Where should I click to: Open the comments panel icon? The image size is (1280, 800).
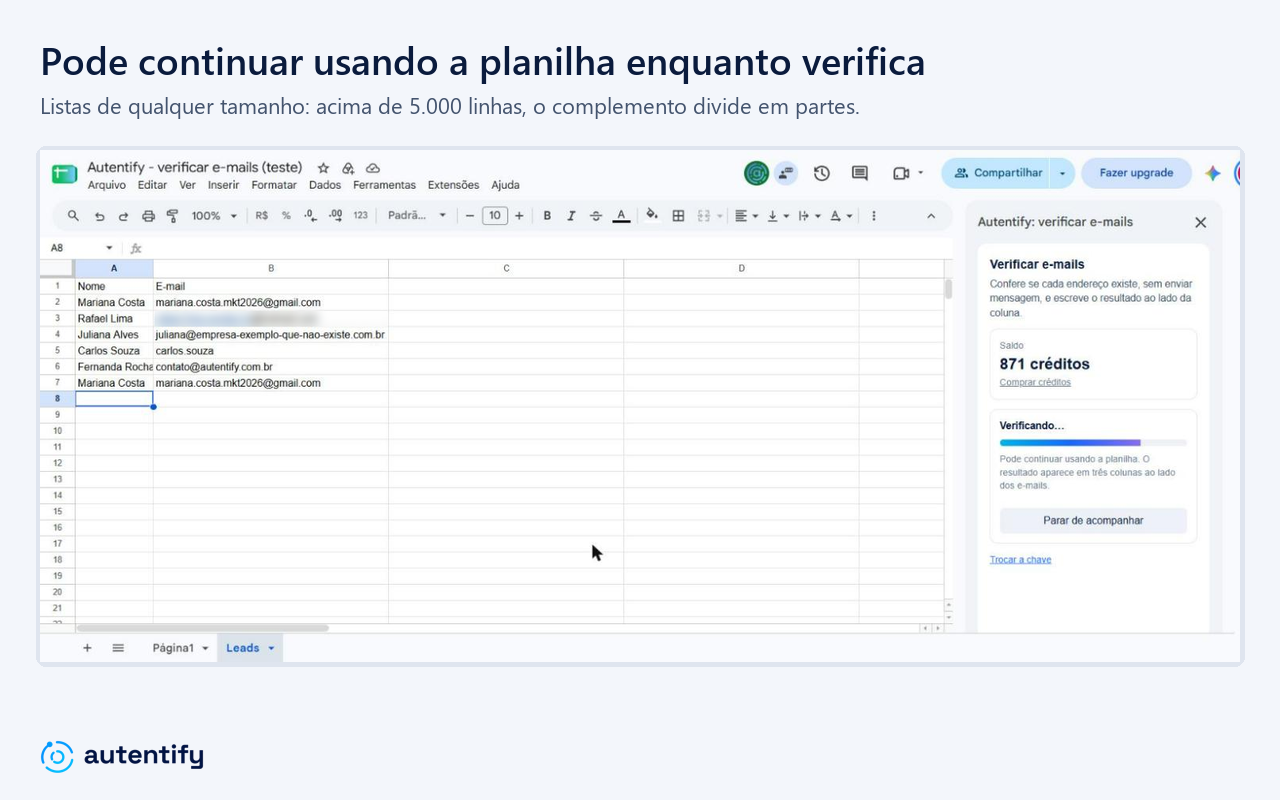860,173
